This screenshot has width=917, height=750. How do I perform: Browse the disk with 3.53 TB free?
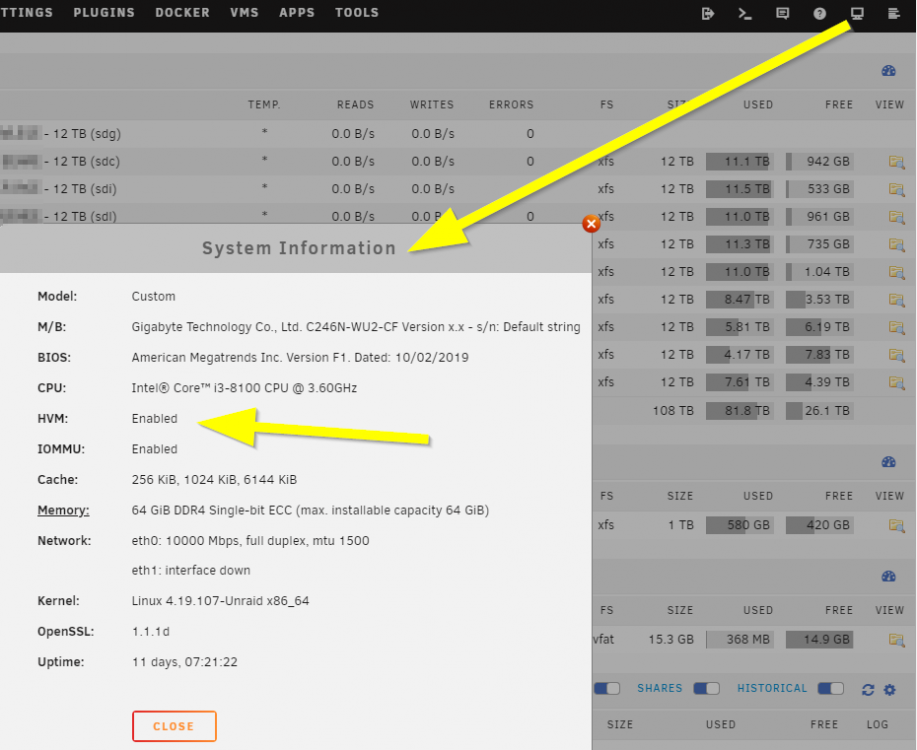click(x=897, y=300)
